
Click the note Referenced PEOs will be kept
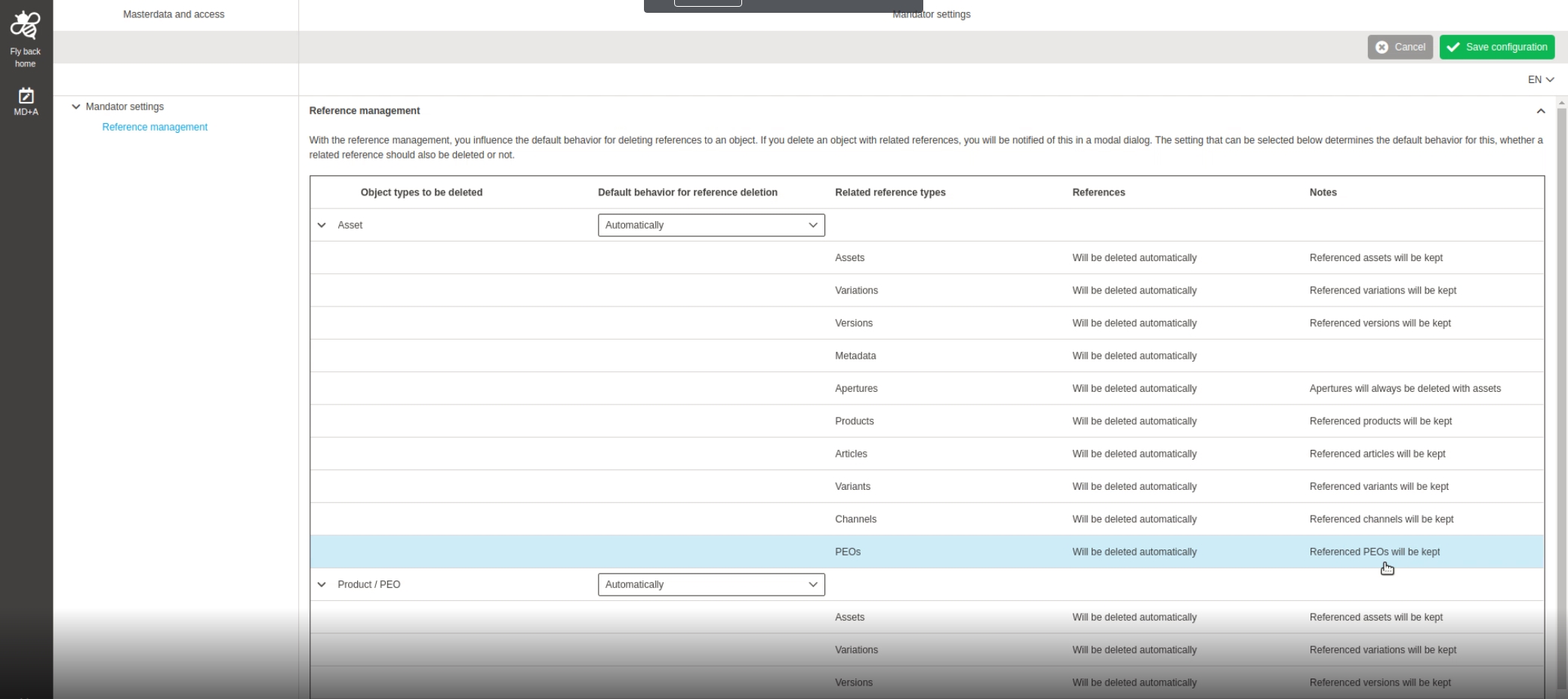pos(1374,552)
